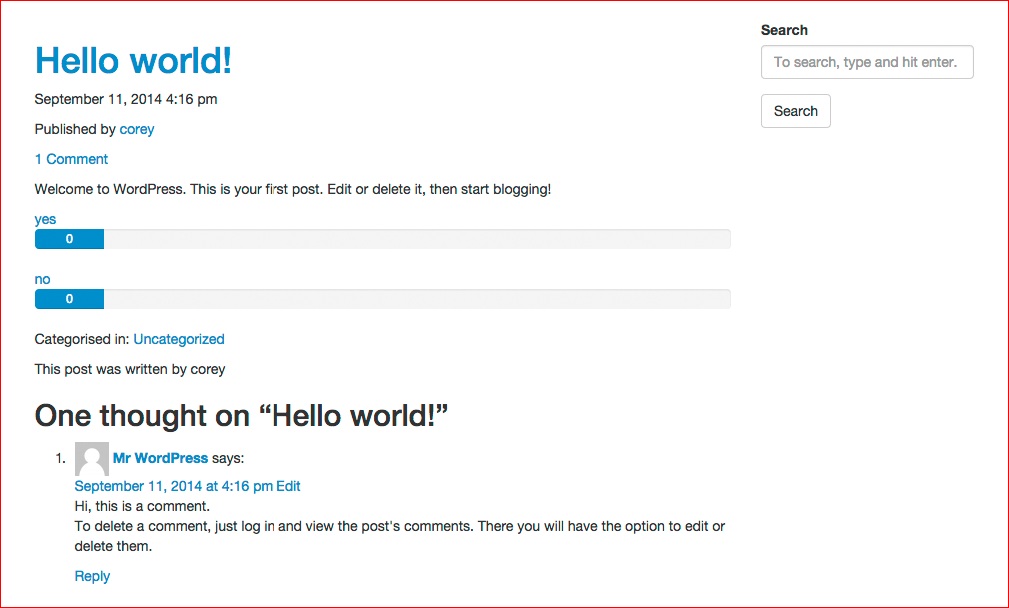Screen dimensions: 1009x608
Task: Jump to the "1 Comment" link
Action: pos(71,159)
